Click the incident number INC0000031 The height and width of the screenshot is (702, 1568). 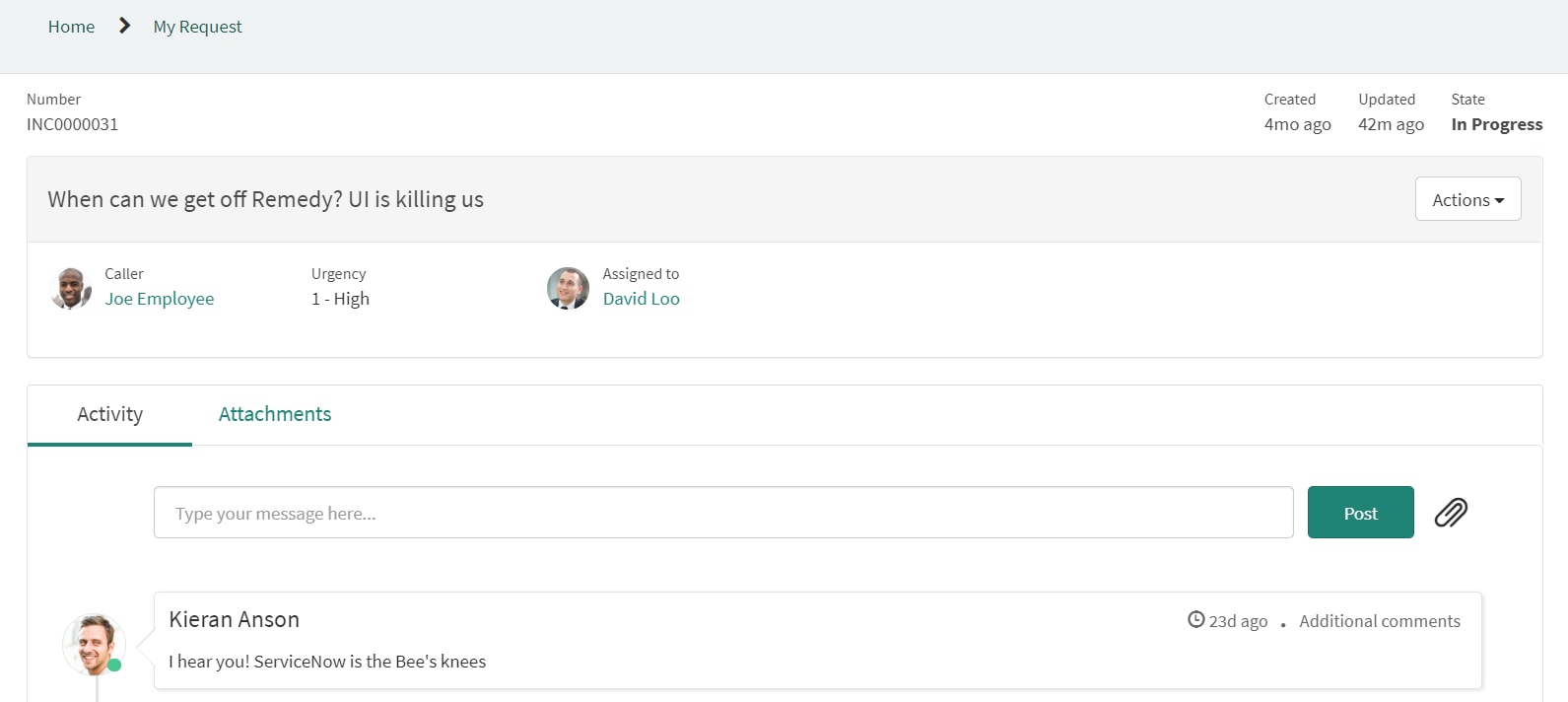click(73, 124)
